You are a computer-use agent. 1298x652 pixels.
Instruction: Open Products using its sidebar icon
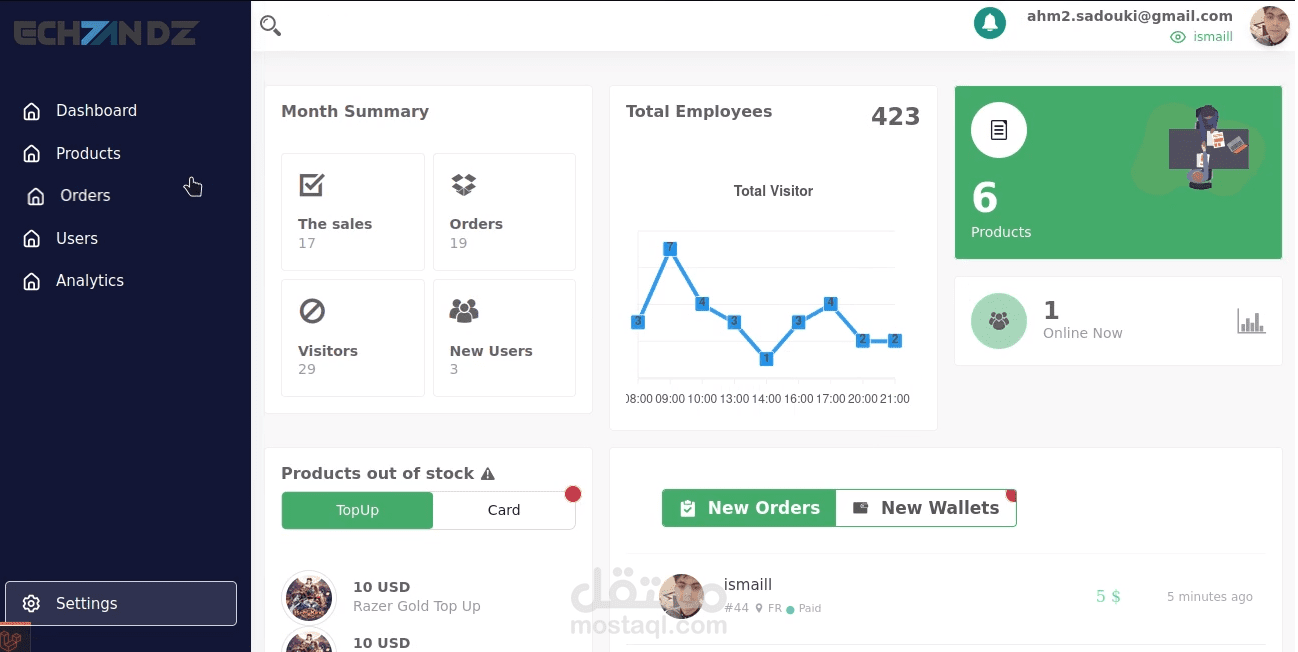(30, 153)
